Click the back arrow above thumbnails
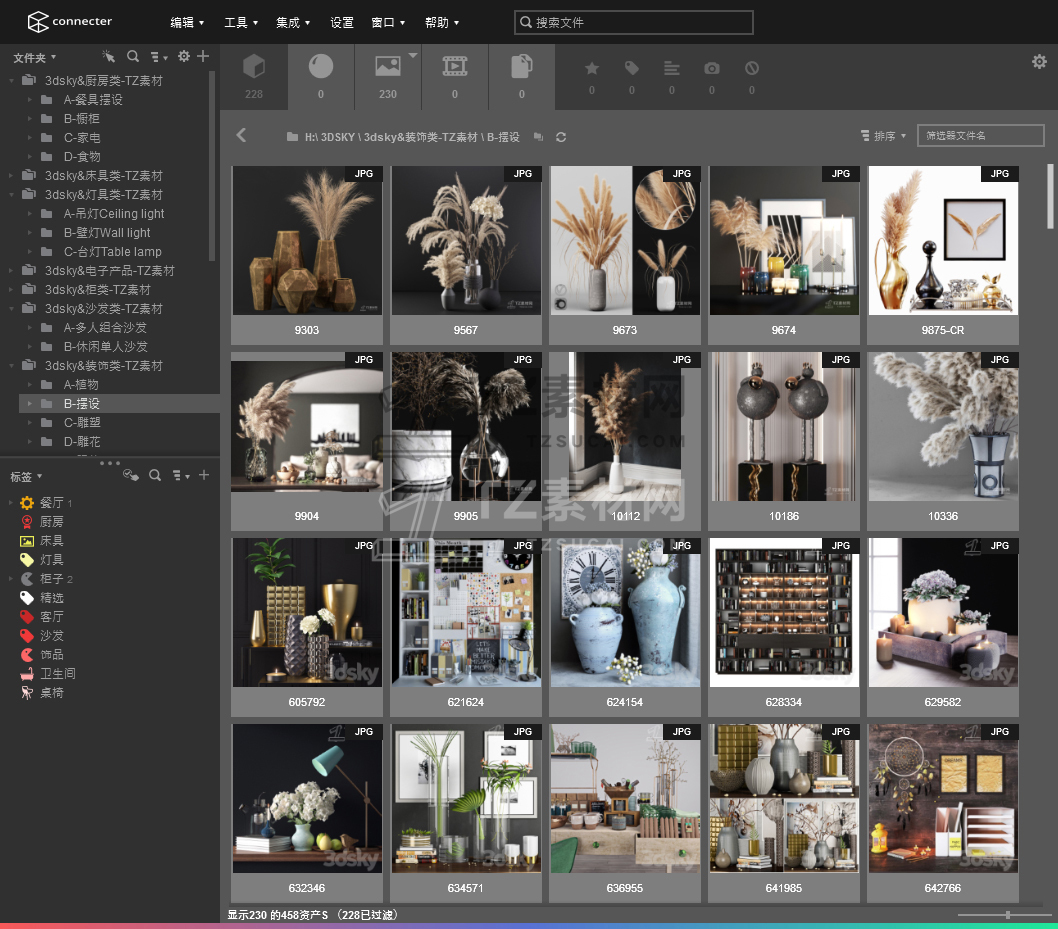The width and height of the screenshot is (1058, 929). (x=241, y=135)
